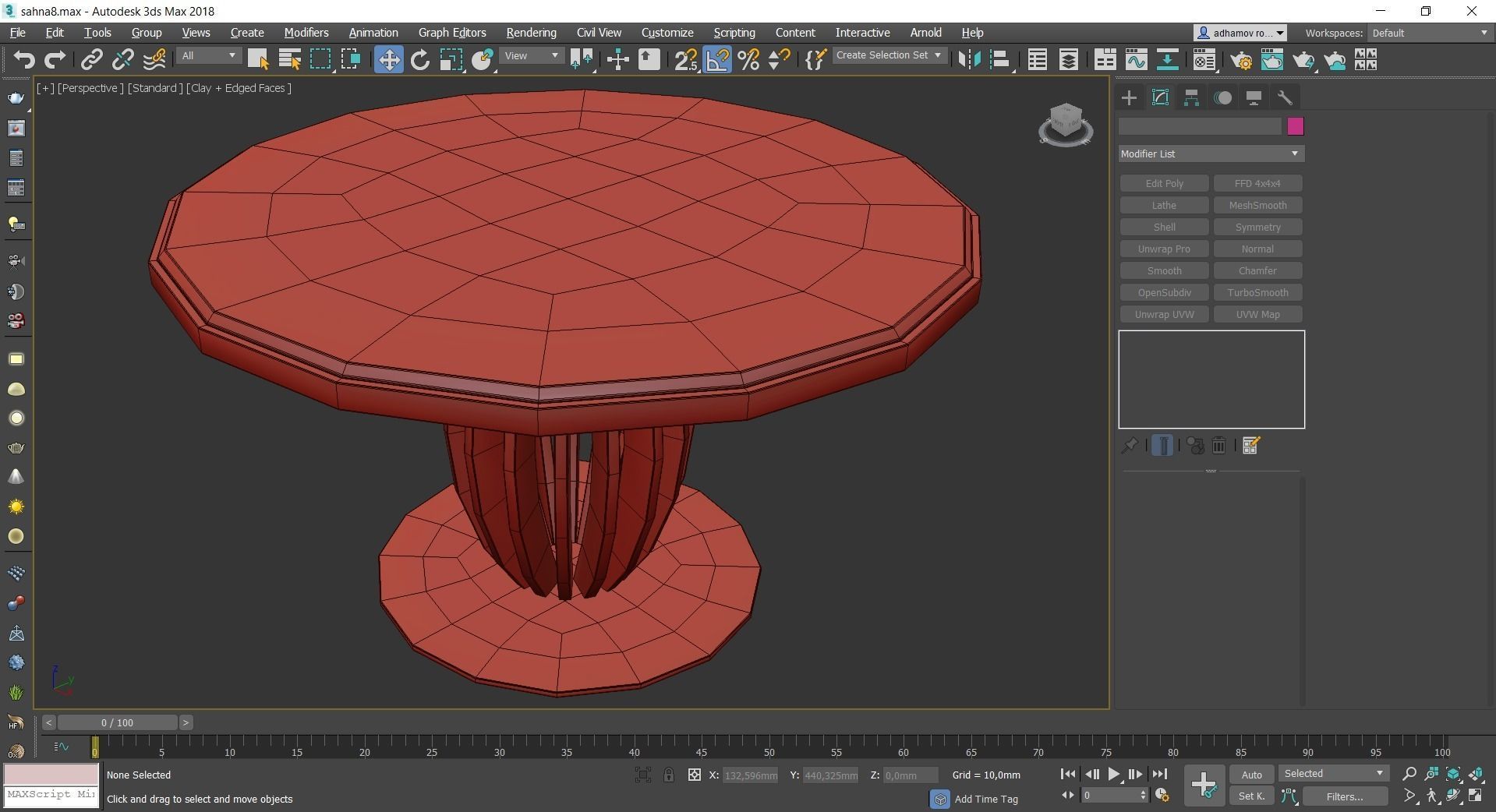Open the File menu
This screenshot has height=812, width=1496.
17,33
